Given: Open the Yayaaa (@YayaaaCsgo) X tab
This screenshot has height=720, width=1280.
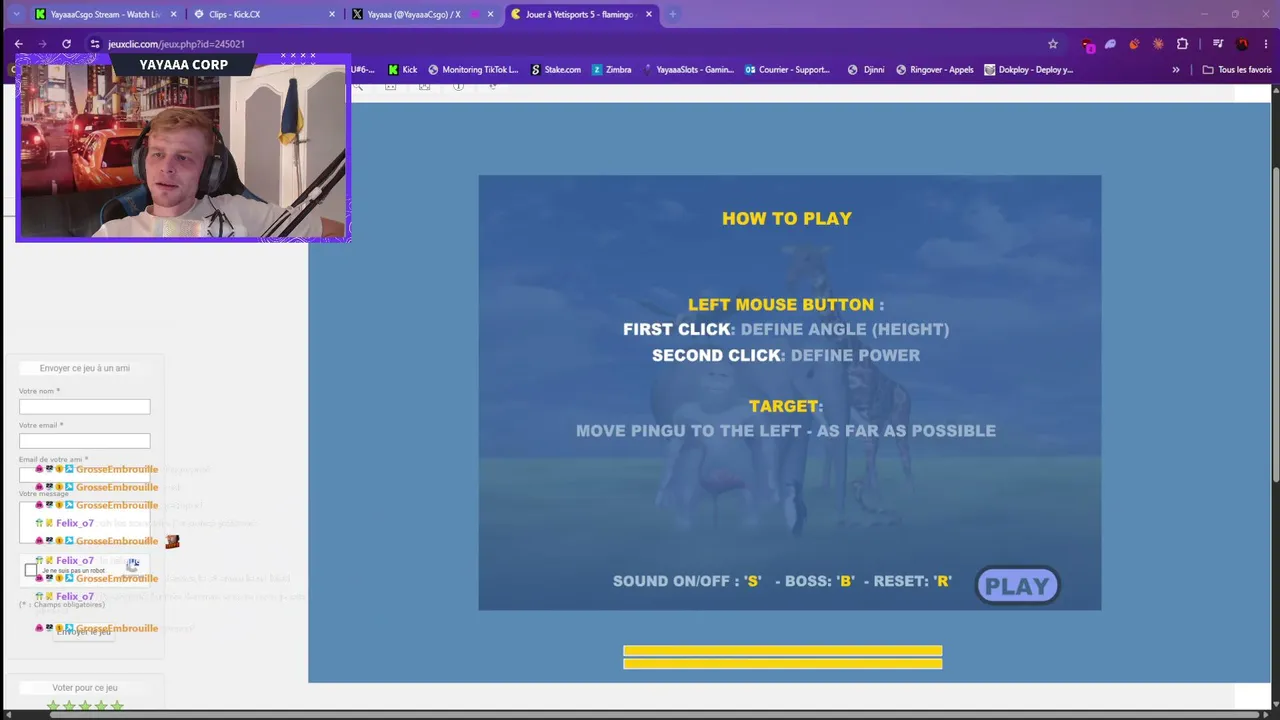Looking at the screenshot, I should click(x=413, y=14).
